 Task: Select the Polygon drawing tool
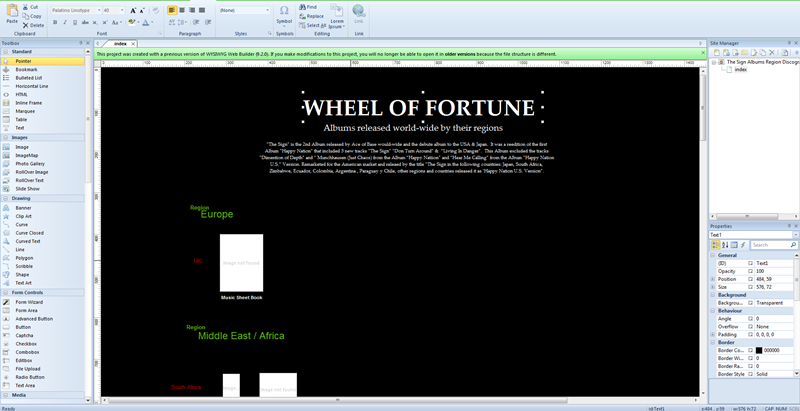pos(24,257)
